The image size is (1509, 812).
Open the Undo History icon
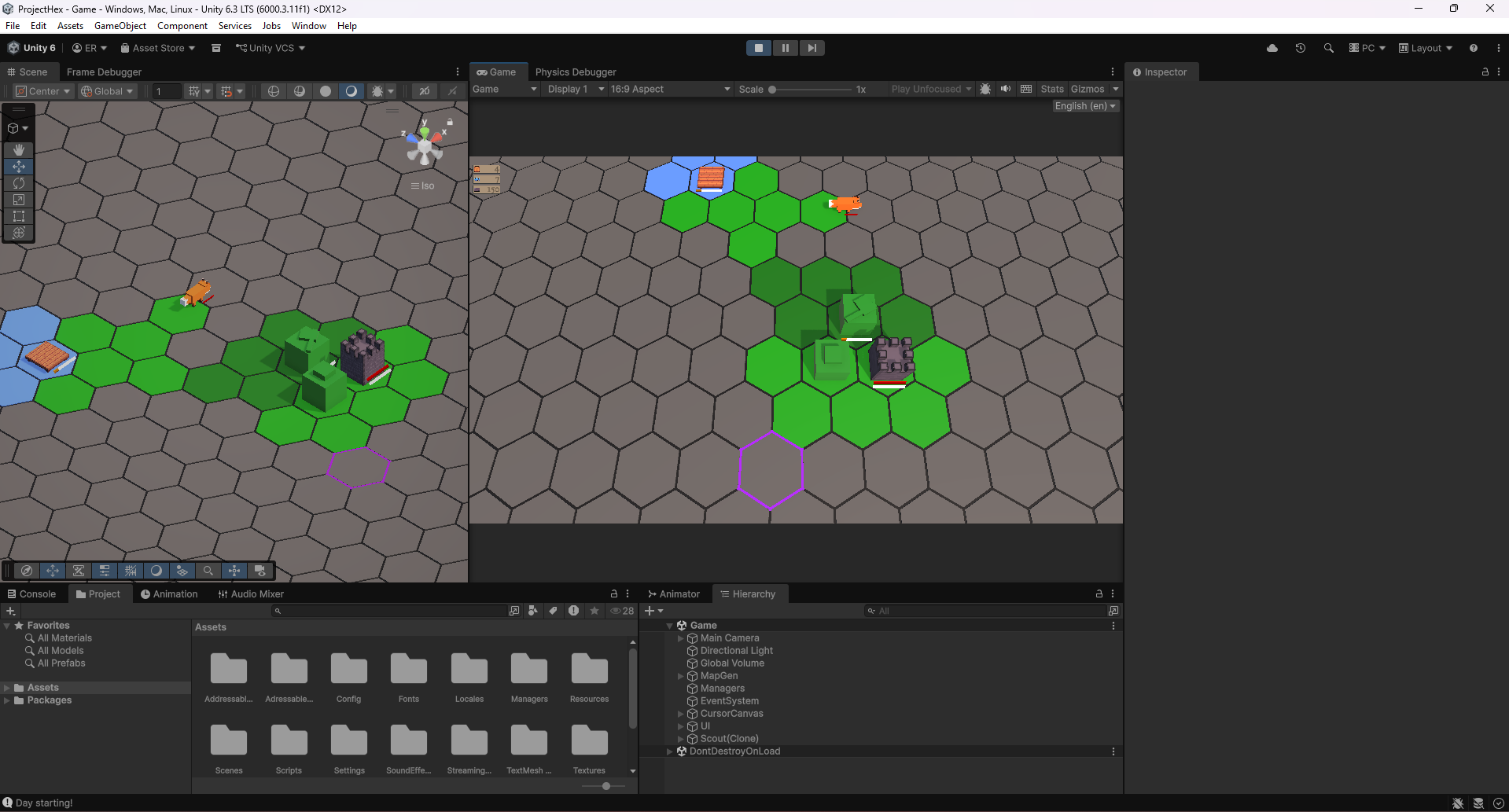pos(1301,48)
